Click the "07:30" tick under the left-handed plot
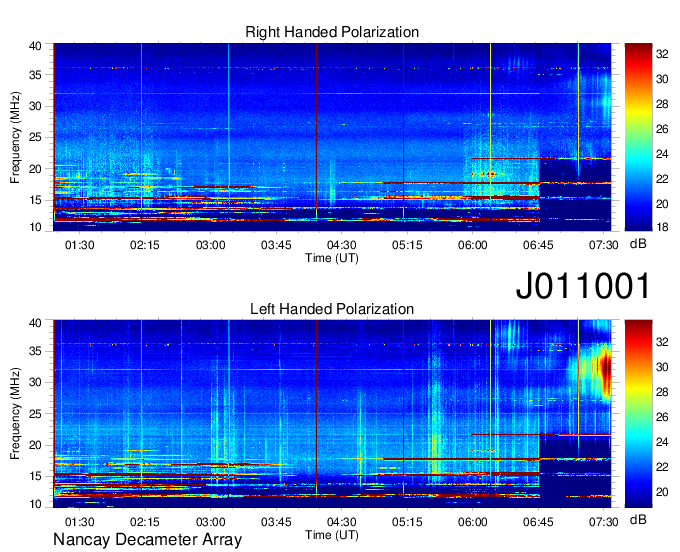This screenshot has width=680, height=552. pos(603,522)
